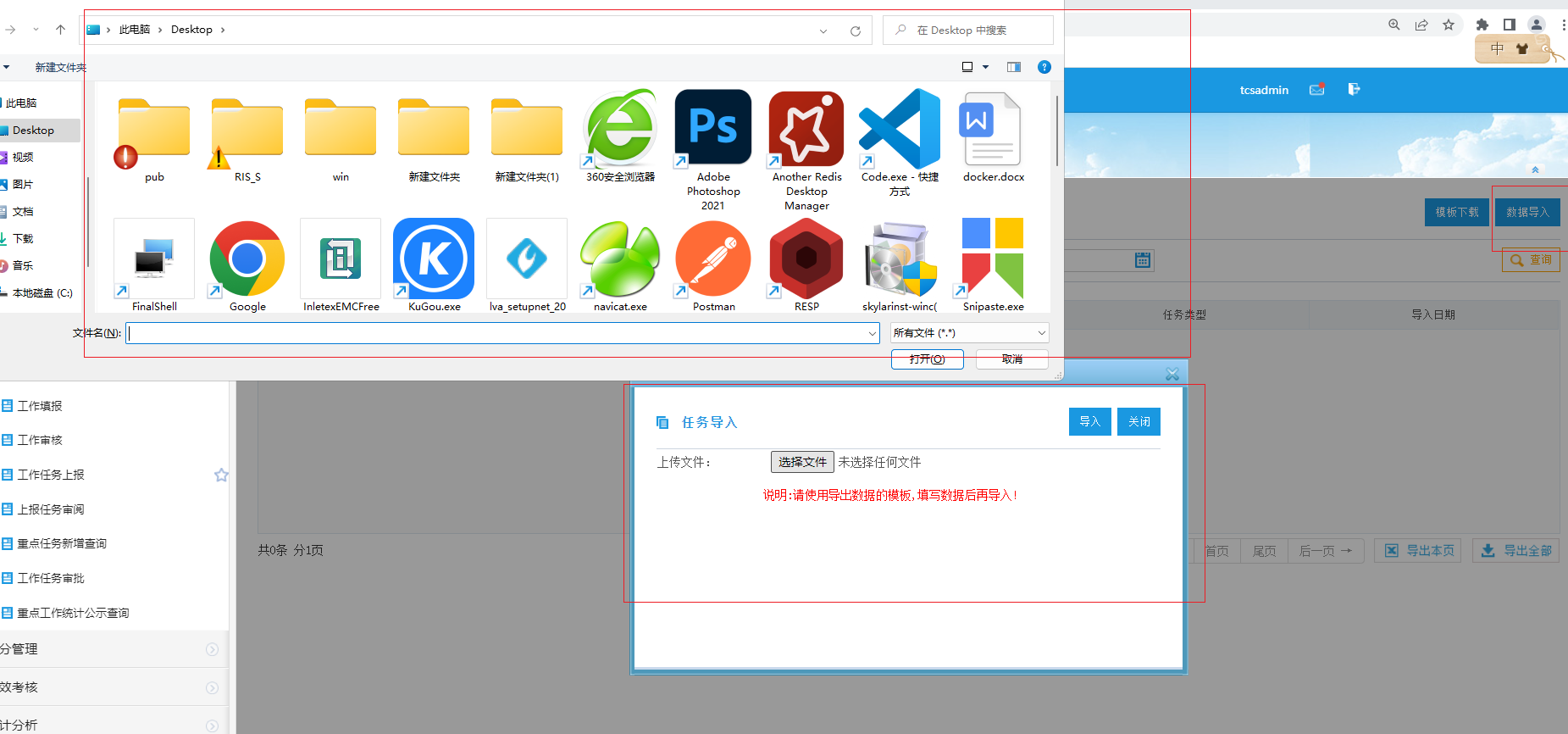Close the 任务导入 popup with X
The width and height of the screenshot is (1568, 734).
[1172, 374]
